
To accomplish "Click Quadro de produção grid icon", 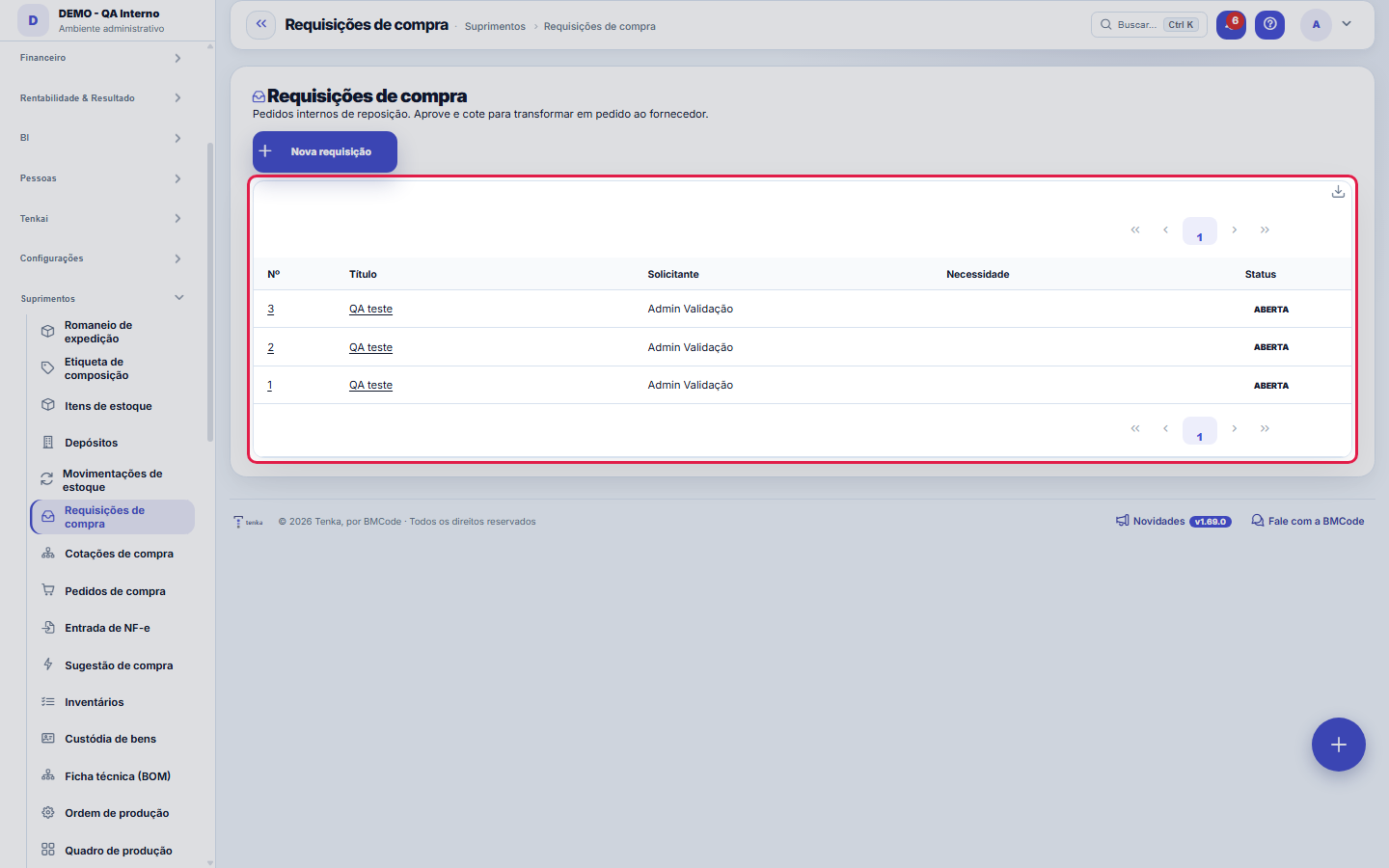I will tap(47, 850).
